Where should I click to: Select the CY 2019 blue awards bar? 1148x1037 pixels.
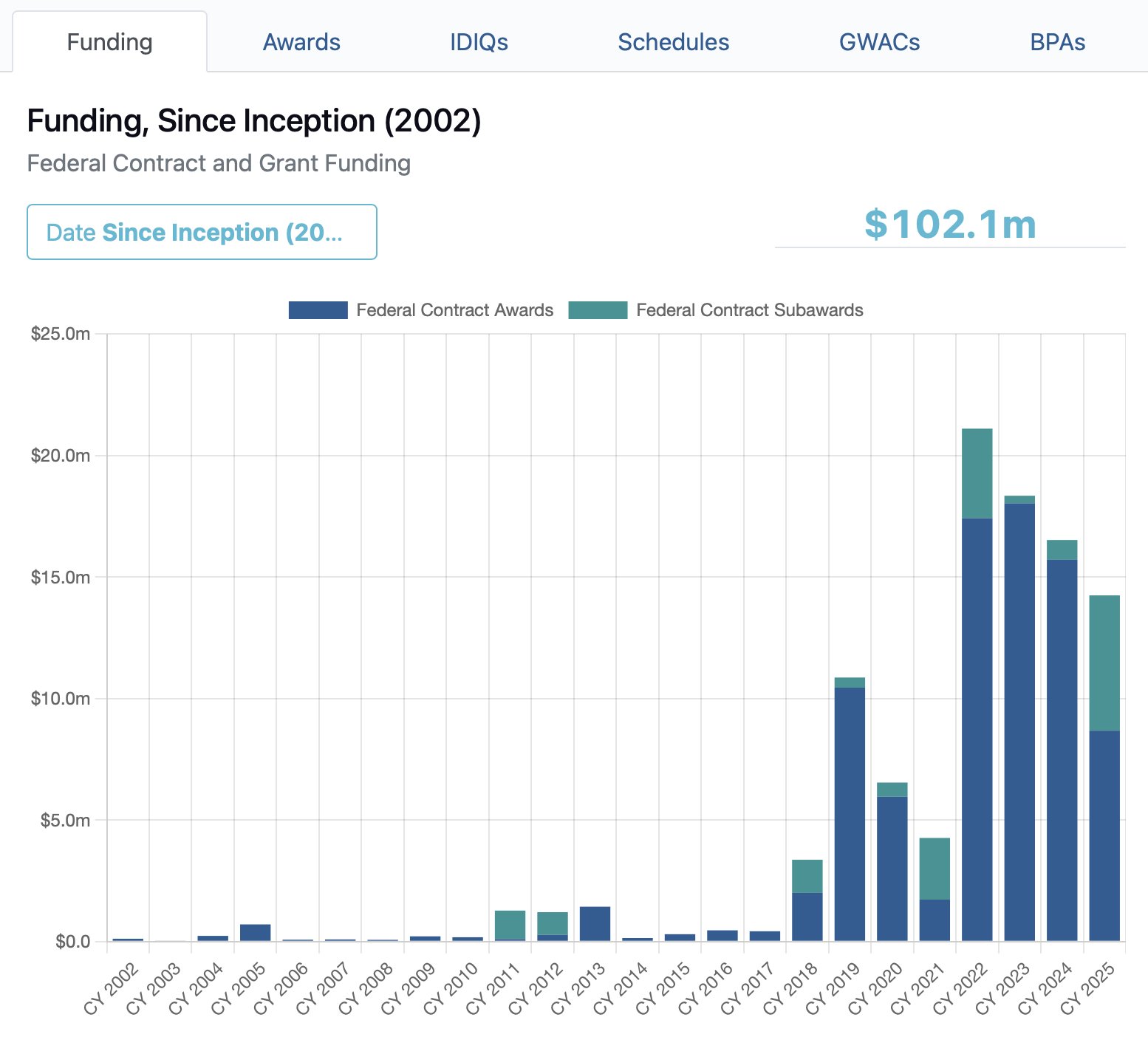click(x=850, y=813)
